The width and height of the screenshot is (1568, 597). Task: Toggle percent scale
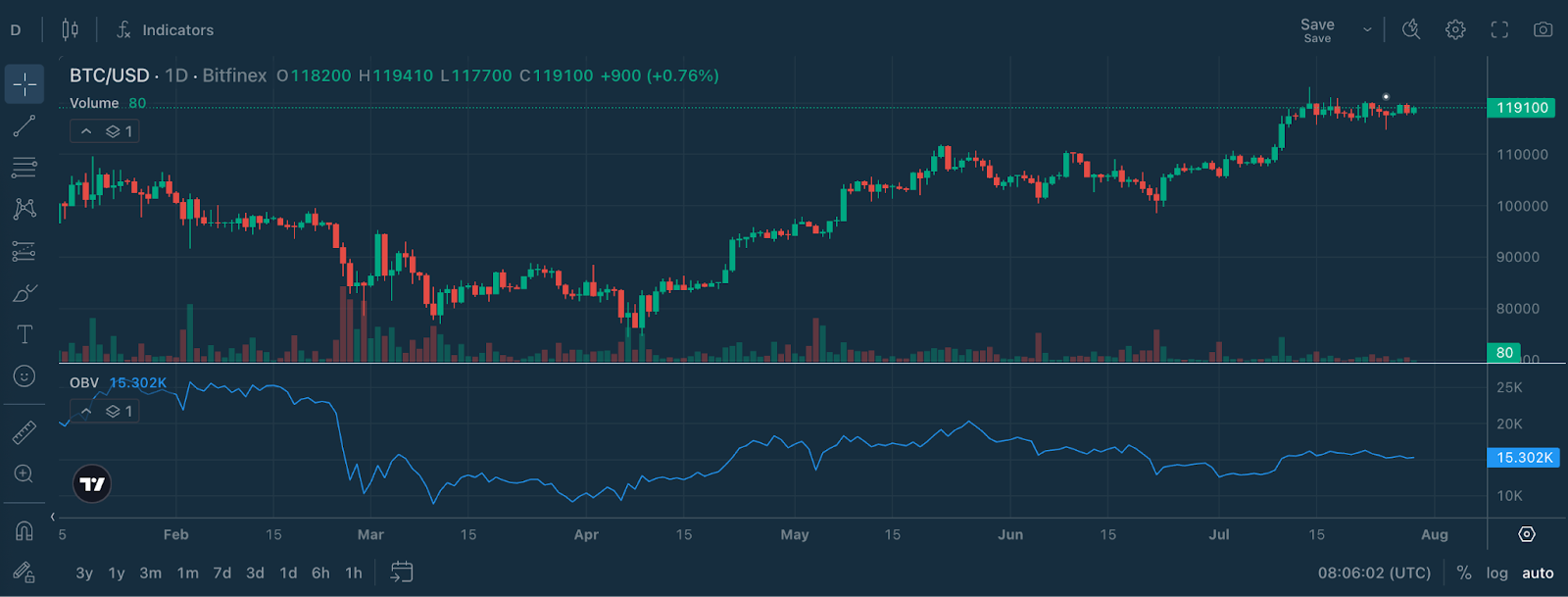1464,573
